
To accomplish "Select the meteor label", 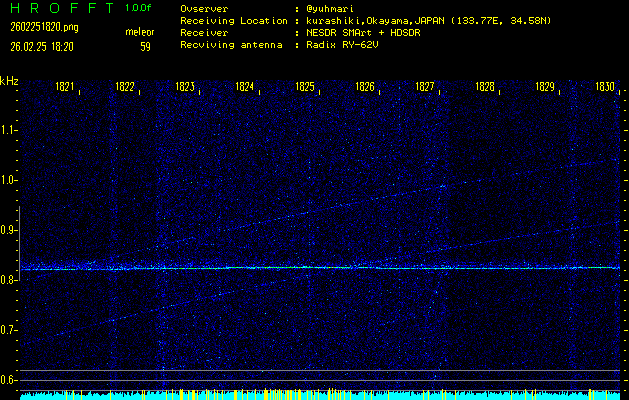I will 140,31.
